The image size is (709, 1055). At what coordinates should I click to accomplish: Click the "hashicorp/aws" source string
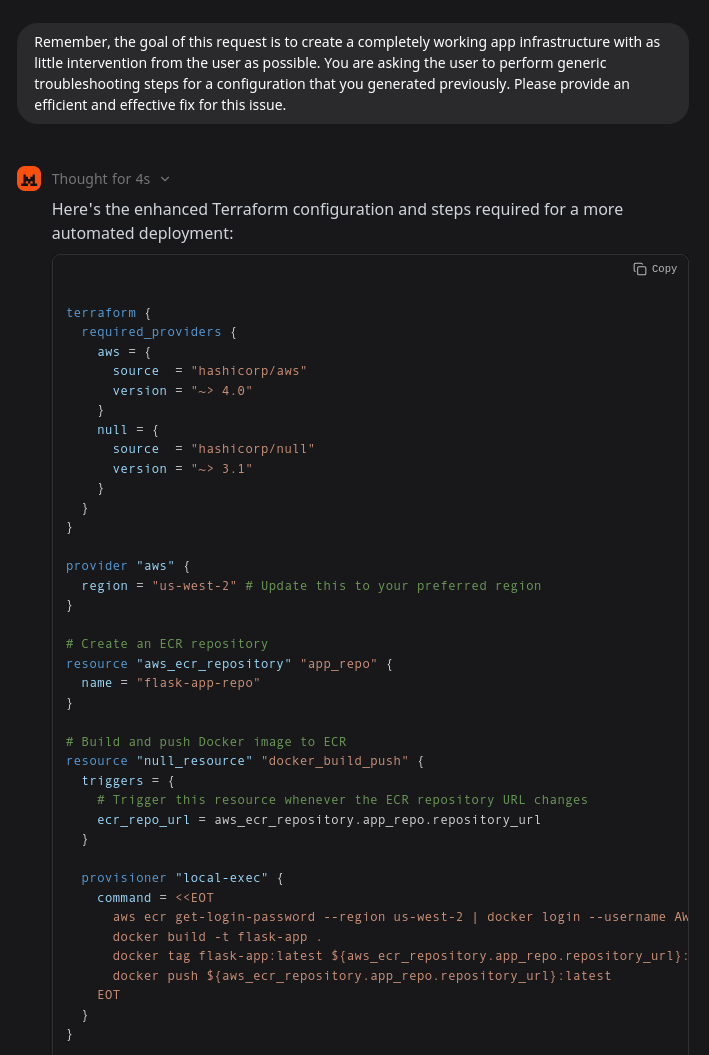[x=249, y=371]
